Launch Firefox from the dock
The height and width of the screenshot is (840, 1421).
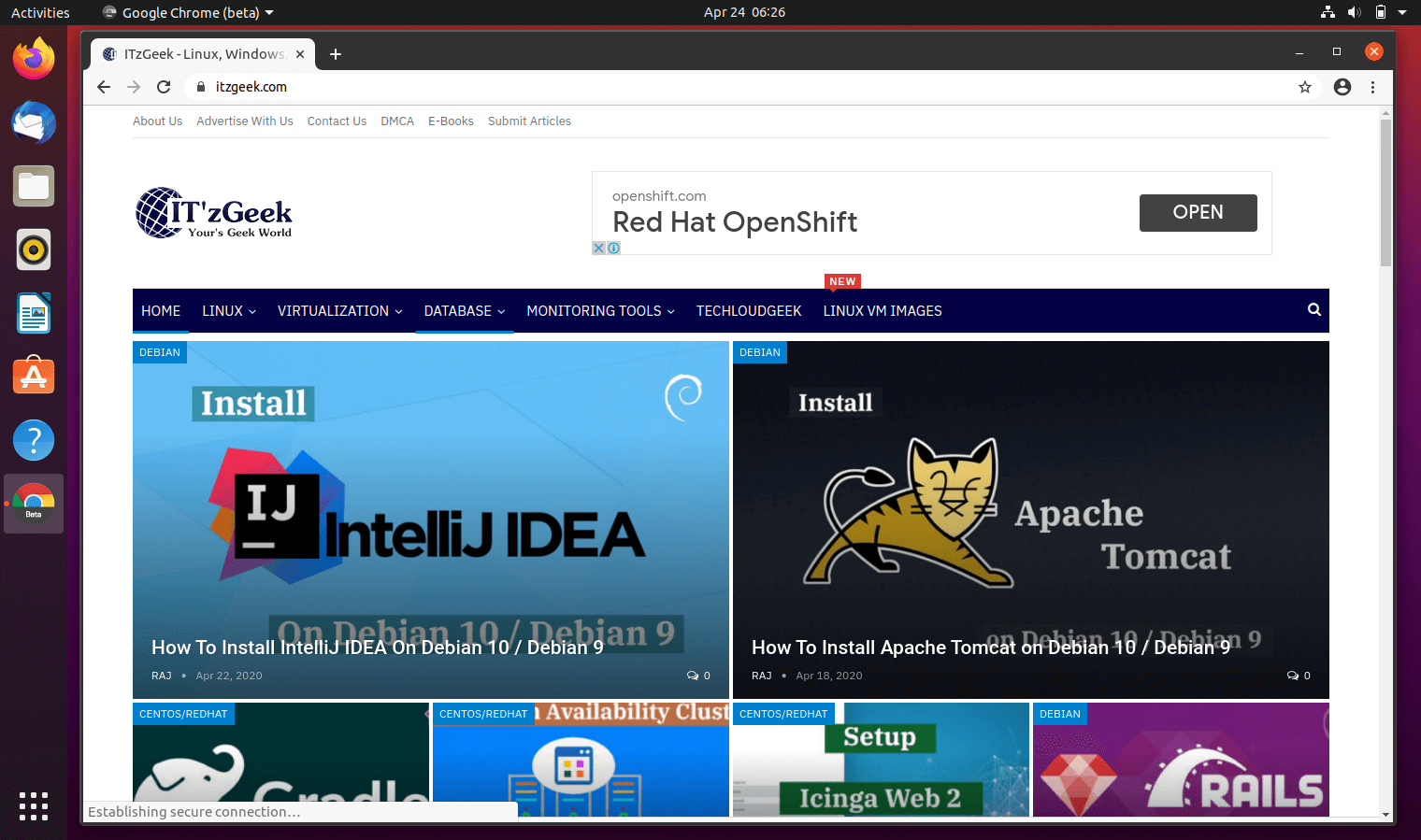click(34, 59)
